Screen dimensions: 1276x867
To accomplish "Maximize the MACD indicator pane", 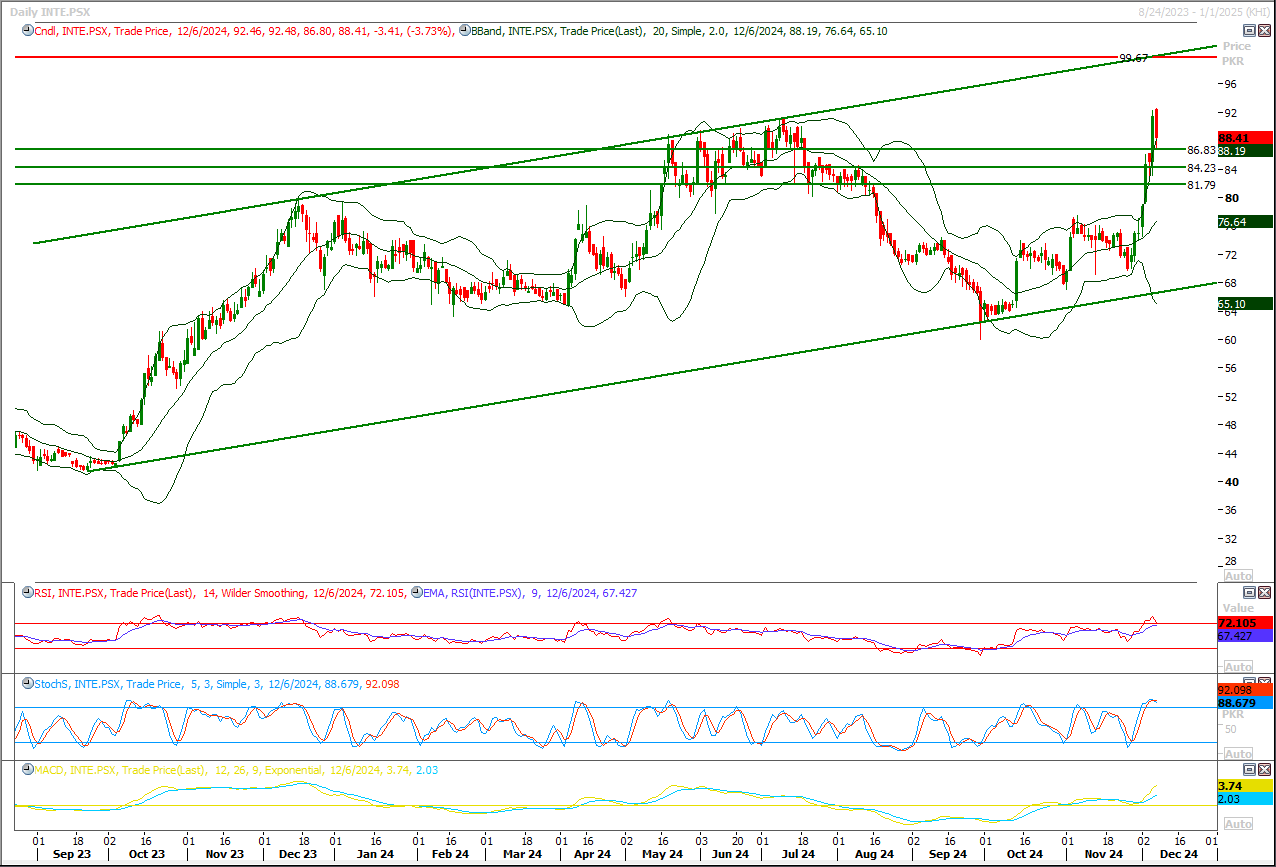I will tap(1250, 769).
